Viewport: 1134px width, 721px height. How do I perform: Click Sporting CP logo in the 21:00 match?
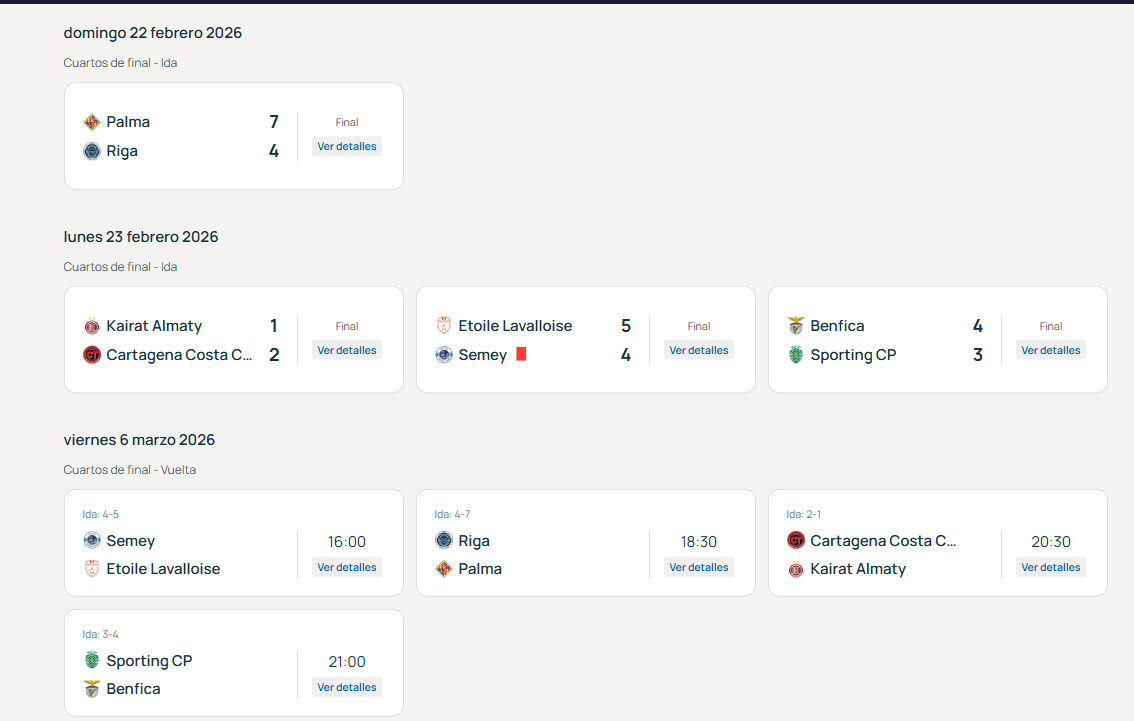92,660
